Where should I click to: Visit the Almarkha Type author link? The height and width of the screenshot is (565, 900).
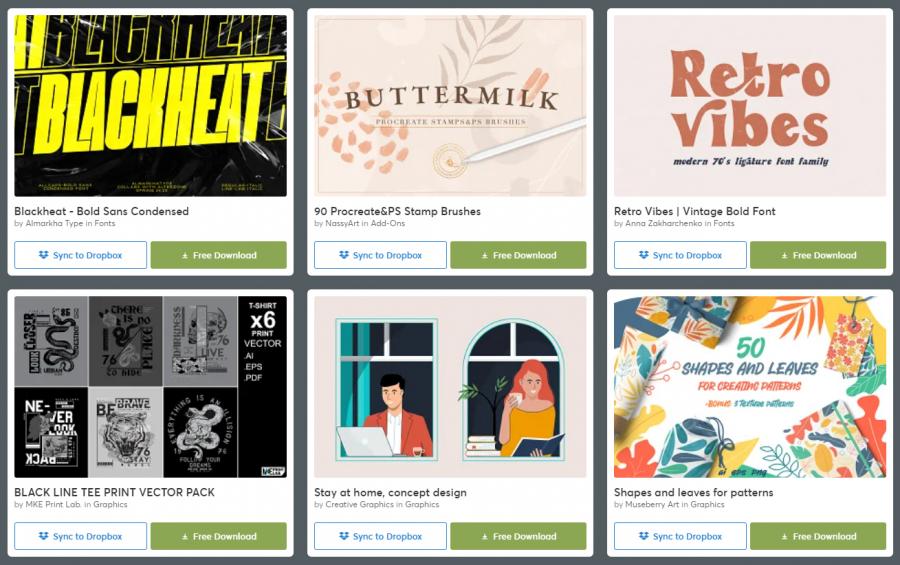[x=54, y=223]
